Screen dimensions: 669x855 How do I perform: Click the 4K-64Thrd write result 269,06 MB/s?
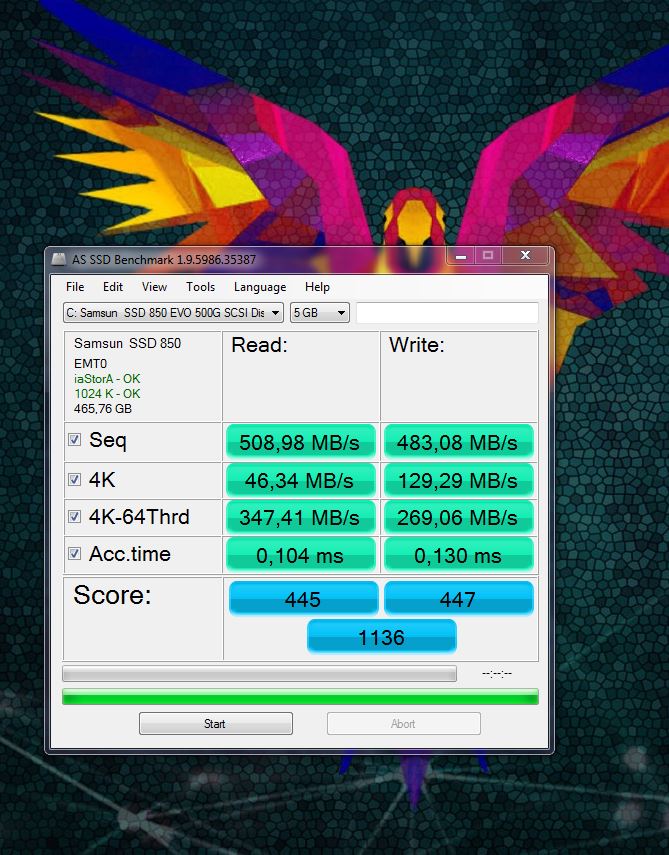click(x=458, y=517)
